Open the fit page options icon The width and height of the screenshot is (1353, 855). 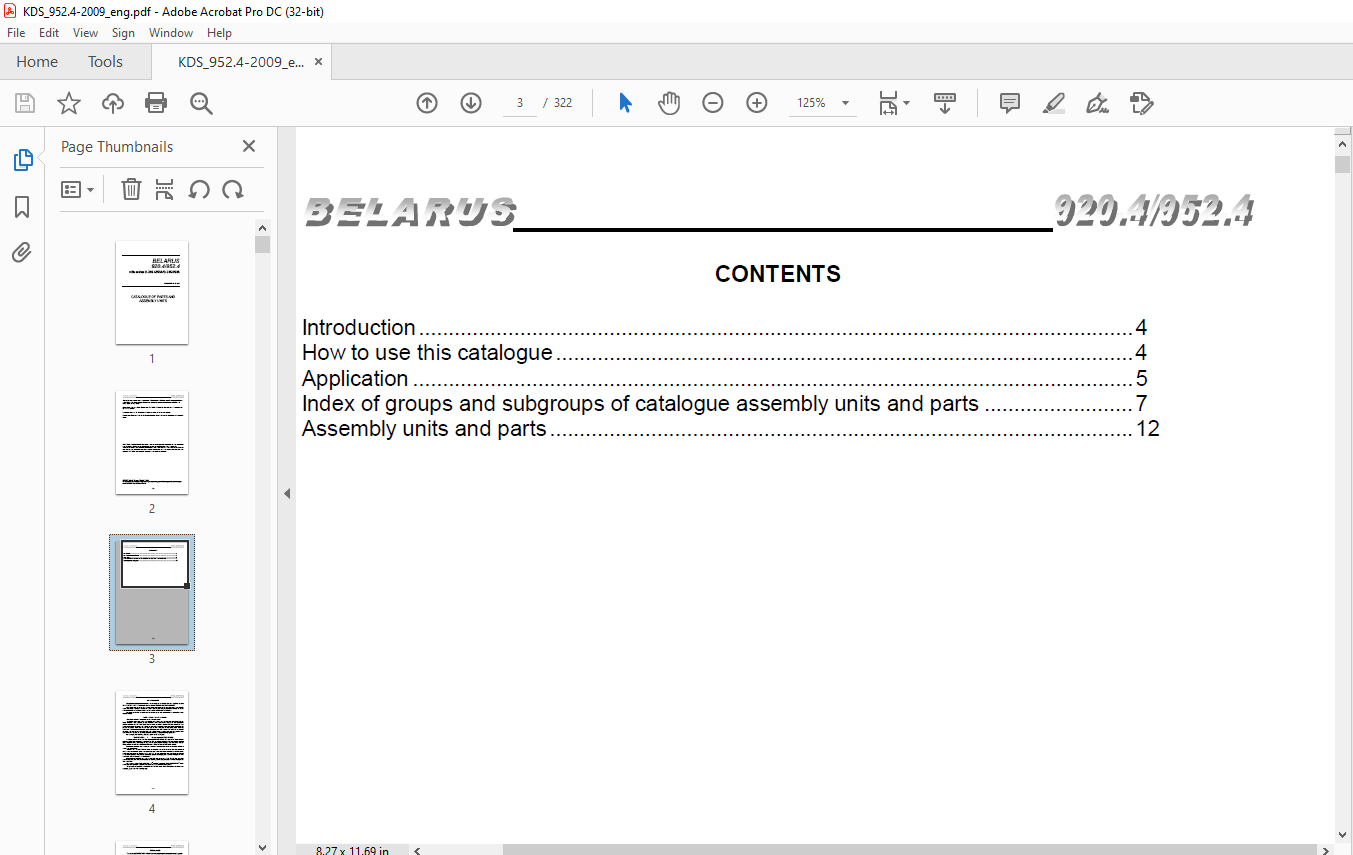[x=893, y=103]
